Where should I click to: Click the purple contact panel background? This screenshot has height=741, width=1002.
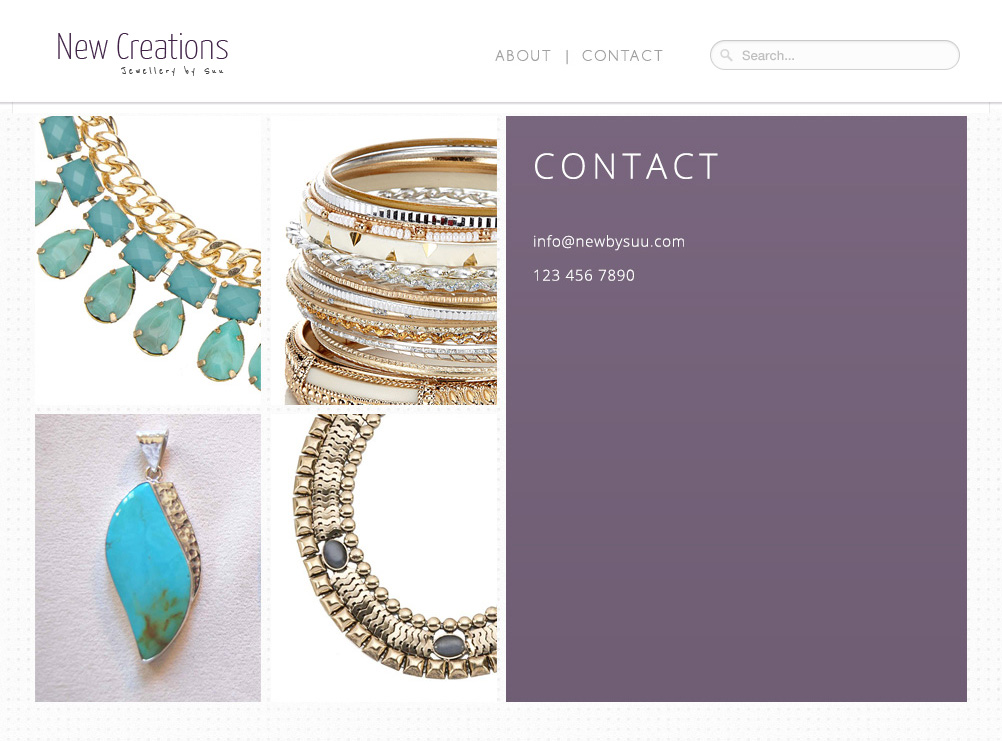(x=736, y=485)
